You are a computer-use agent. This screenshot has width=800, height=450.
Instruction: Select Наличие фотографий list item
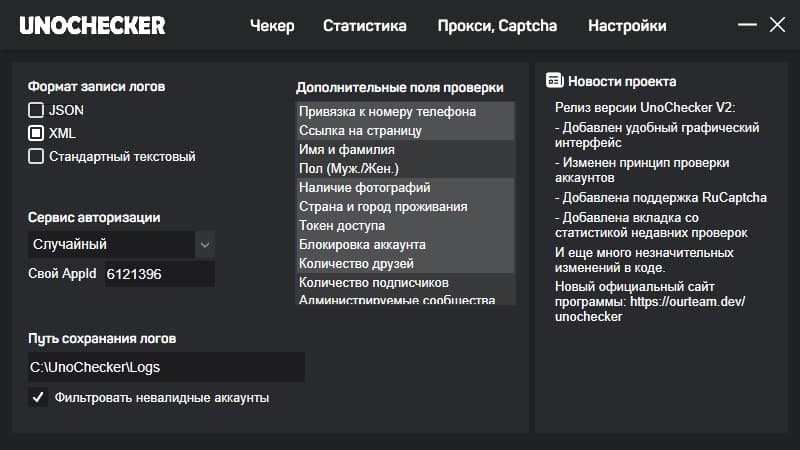(x=405, y=187)
